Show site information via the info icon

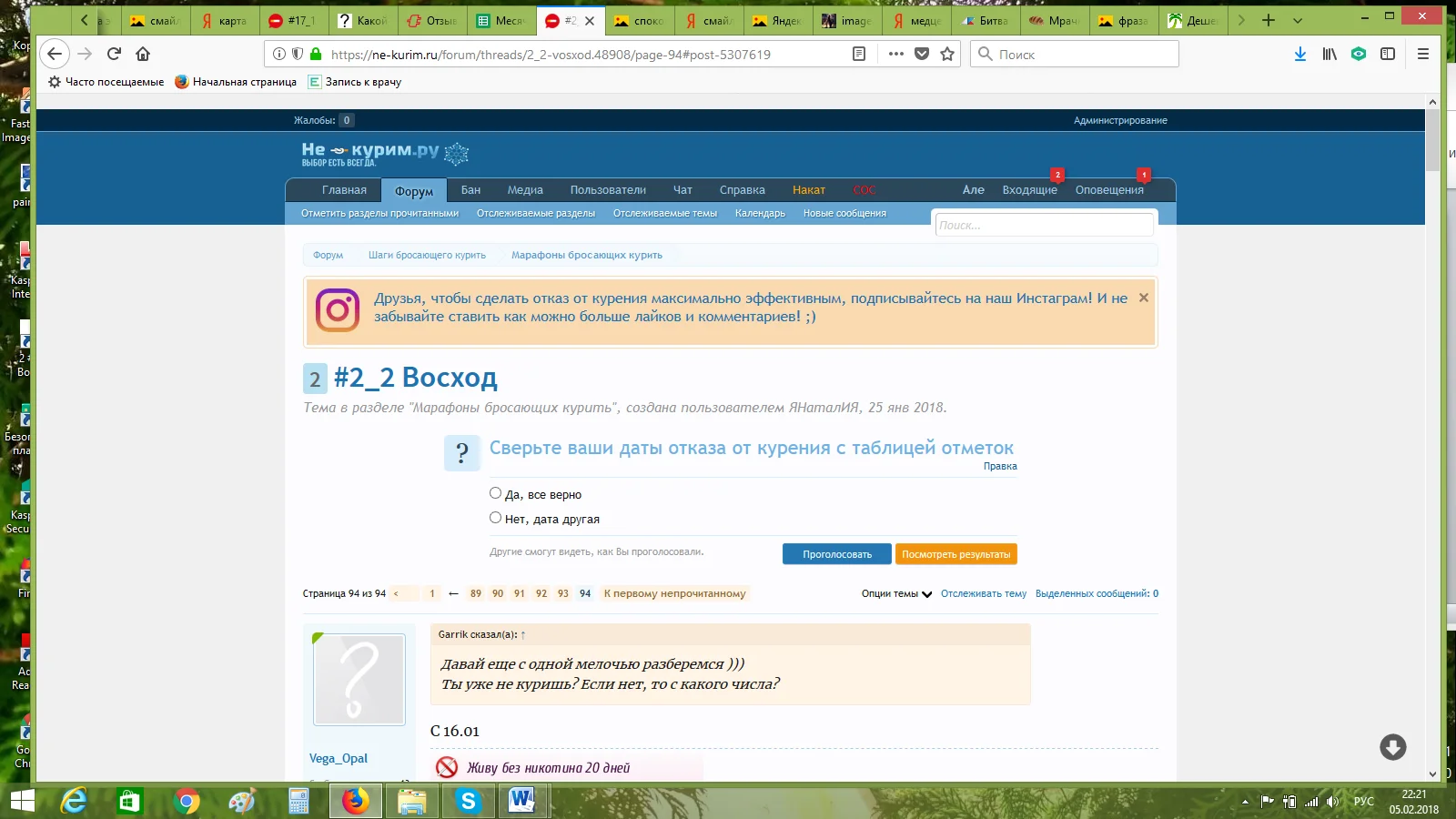pos(279,54)
